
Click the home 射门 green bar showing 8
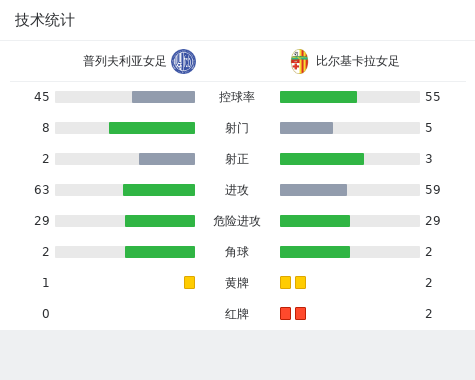click(152, 128)
